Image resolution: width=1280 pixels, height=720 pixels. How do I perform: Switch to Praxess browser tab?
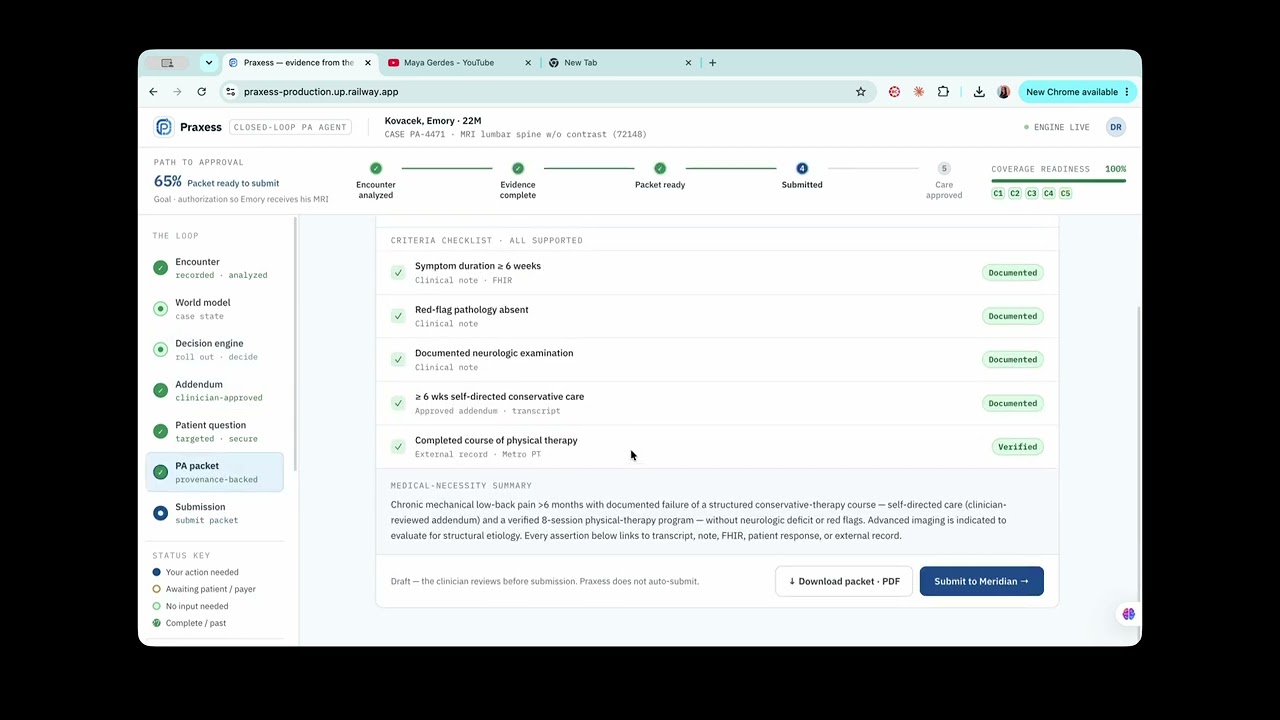300,62
